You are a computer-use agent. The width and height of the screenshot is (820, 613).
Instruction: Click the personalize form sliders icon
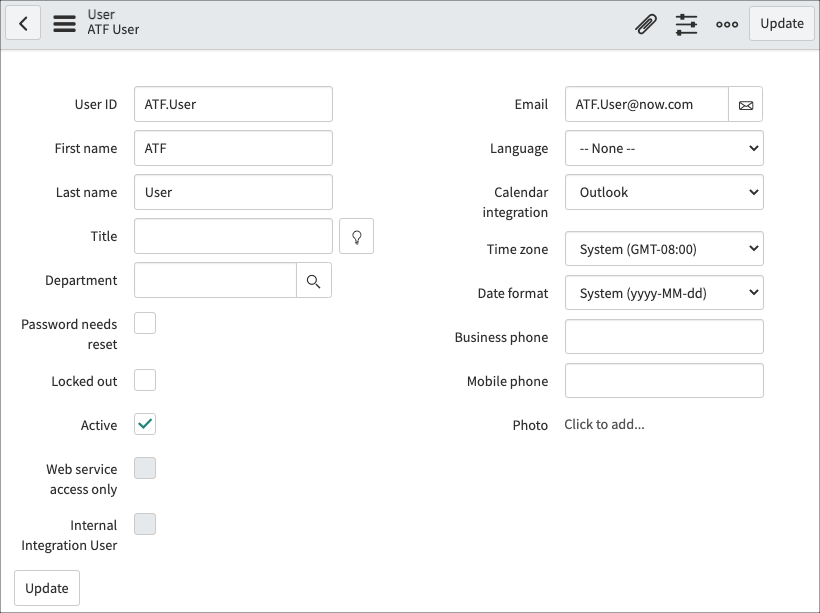686,23
